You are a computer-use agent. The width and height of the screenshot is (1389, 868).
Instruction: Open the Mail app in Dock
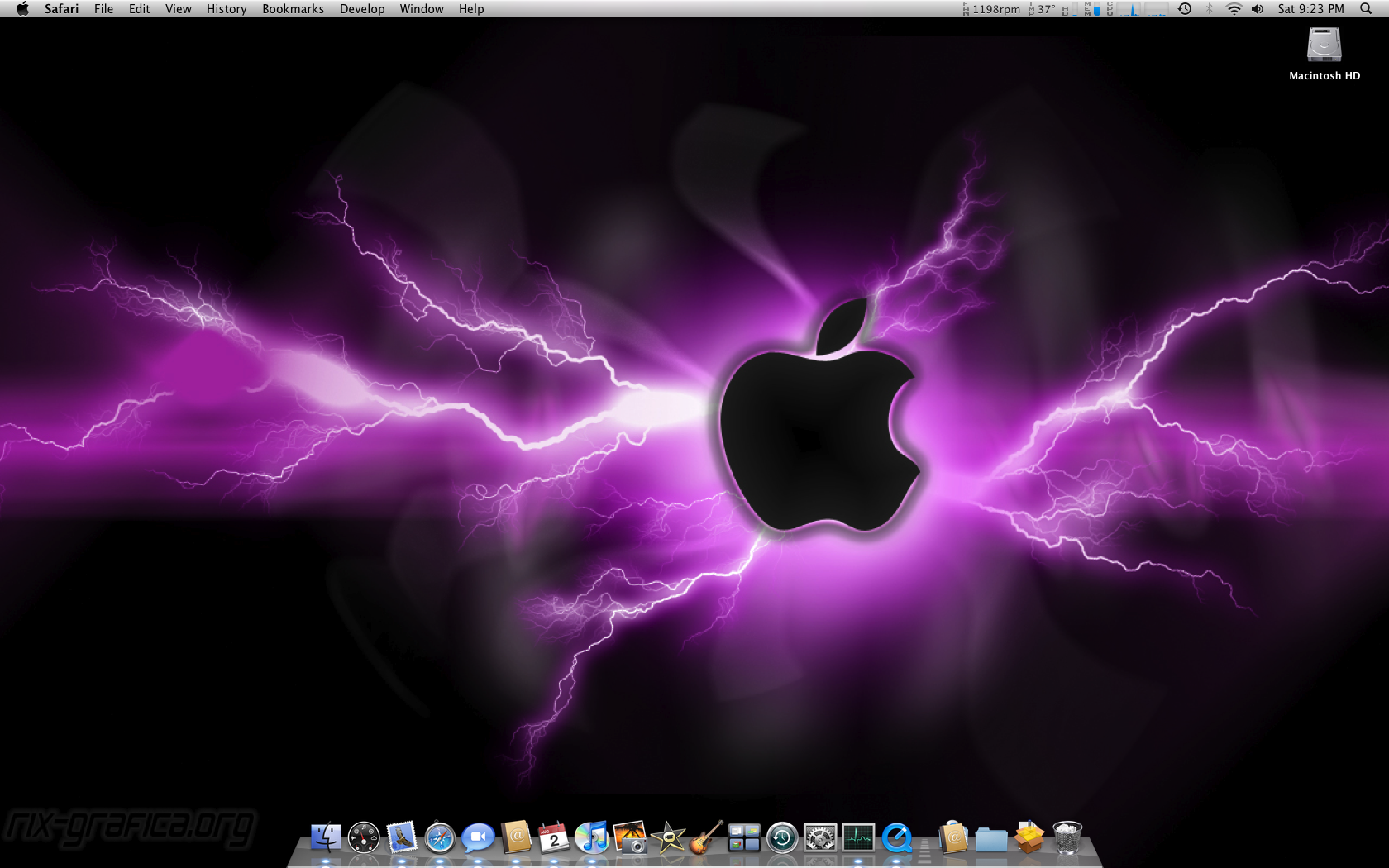[402, 837]
